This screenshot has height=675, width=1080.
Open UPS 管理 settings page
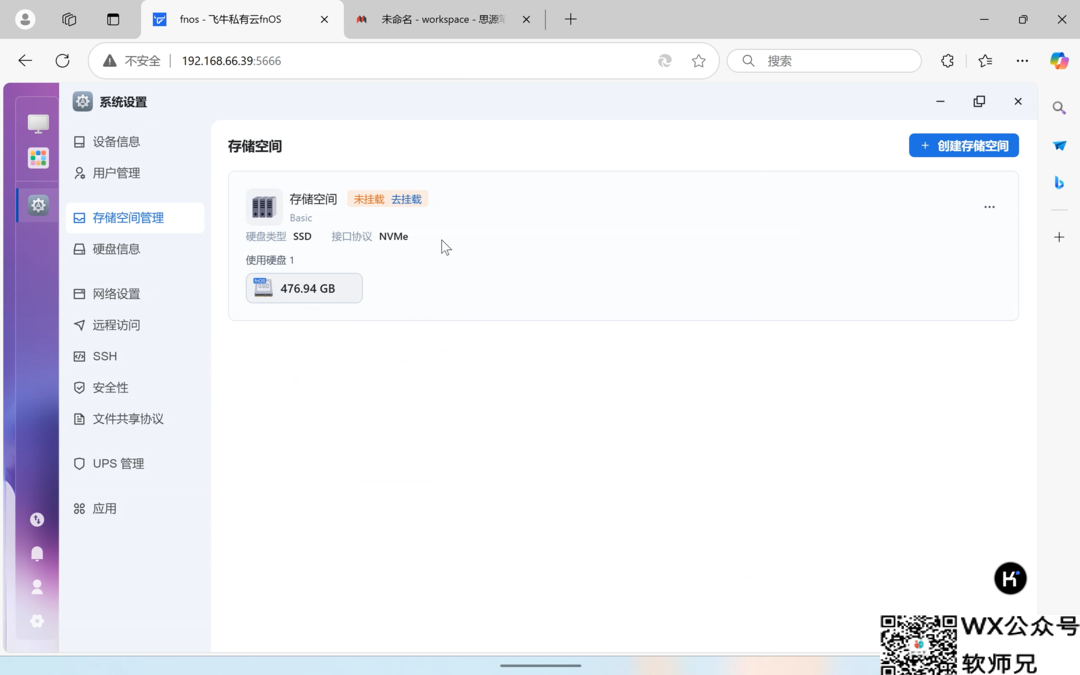[135, 464]
